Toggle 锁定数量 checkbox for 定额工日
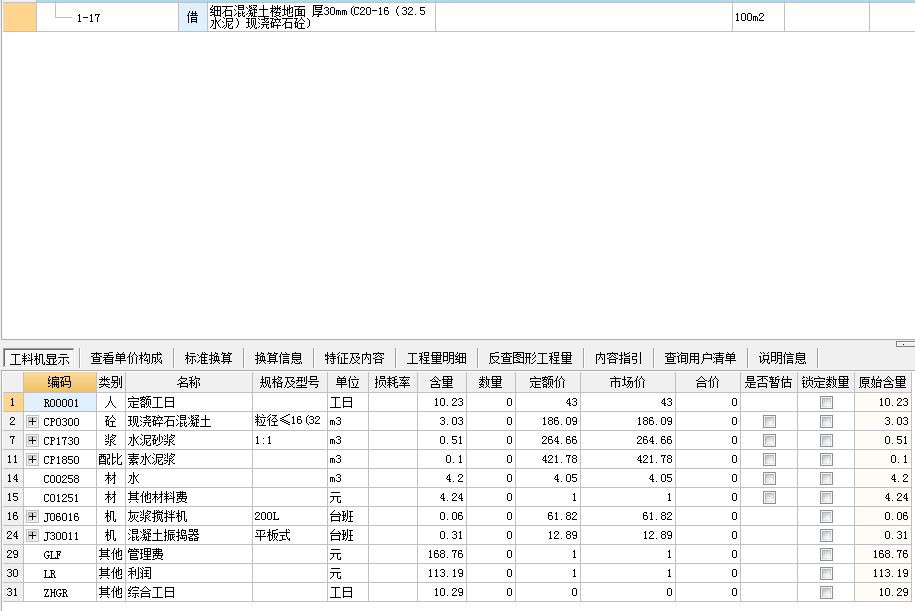The height and width of the screenshot is (611, 915). pos(826,402)
